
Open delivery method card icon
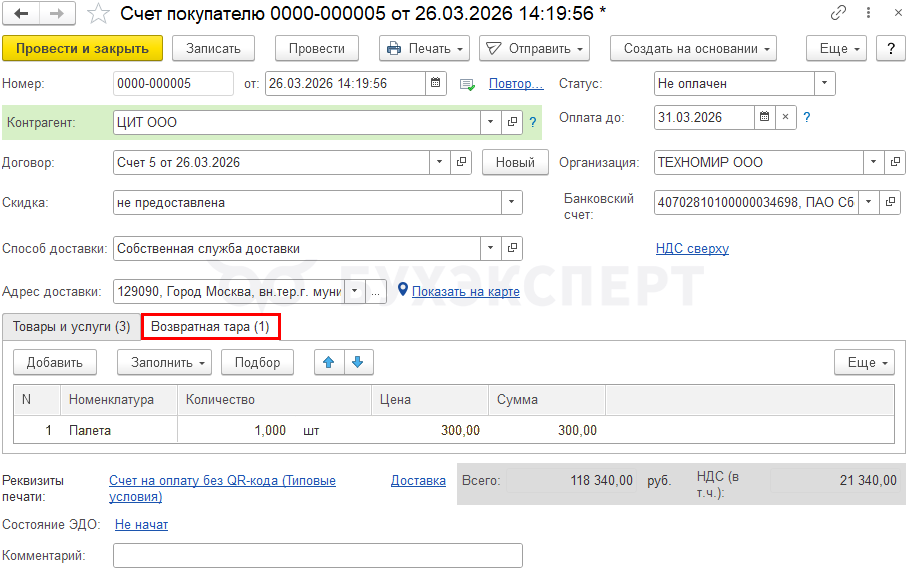(512, 248)
